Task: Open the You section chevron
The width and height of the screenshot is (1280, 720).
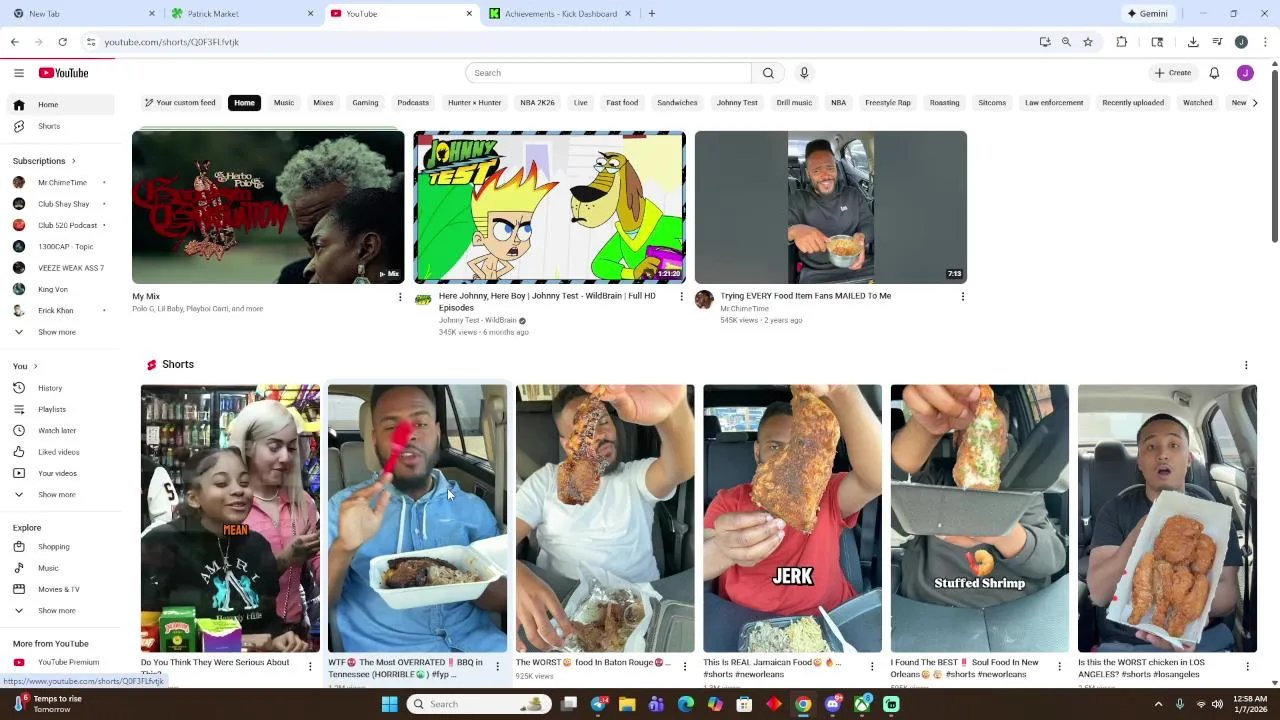Action: pyautogui.click(x=35, y=366)
